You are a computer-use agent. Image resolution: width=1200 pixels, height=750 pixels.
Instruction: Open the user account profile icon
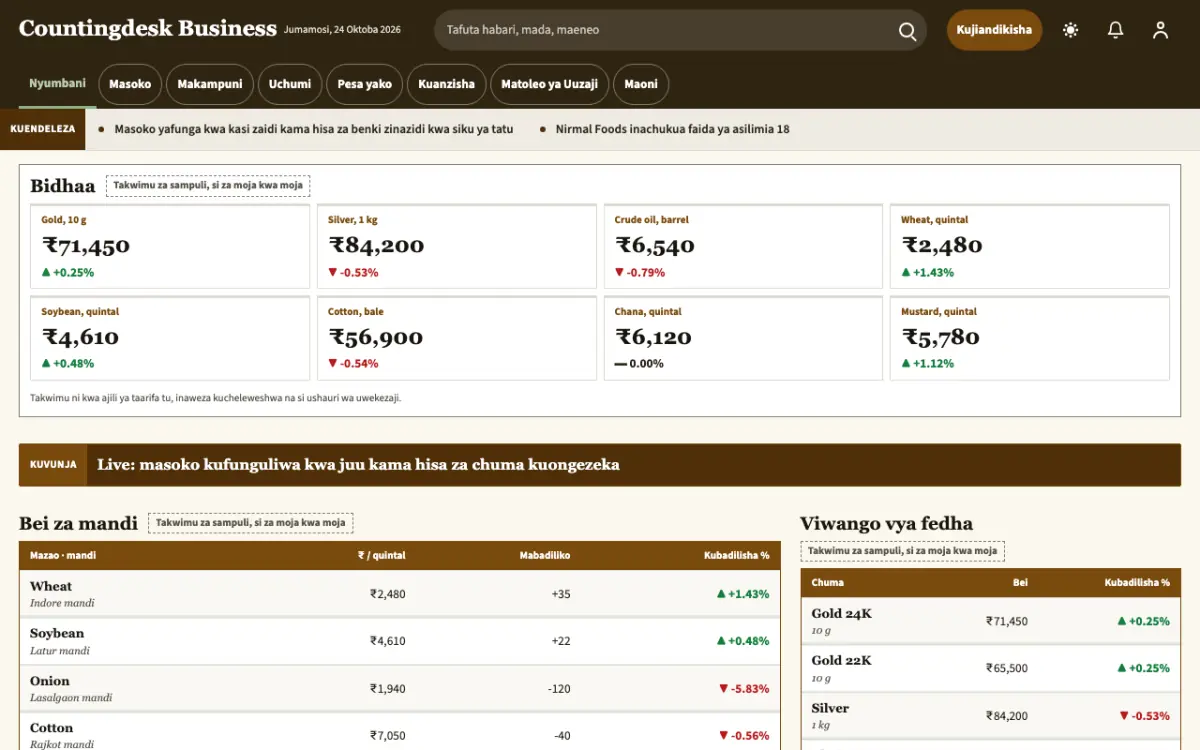coord(1160,30)
